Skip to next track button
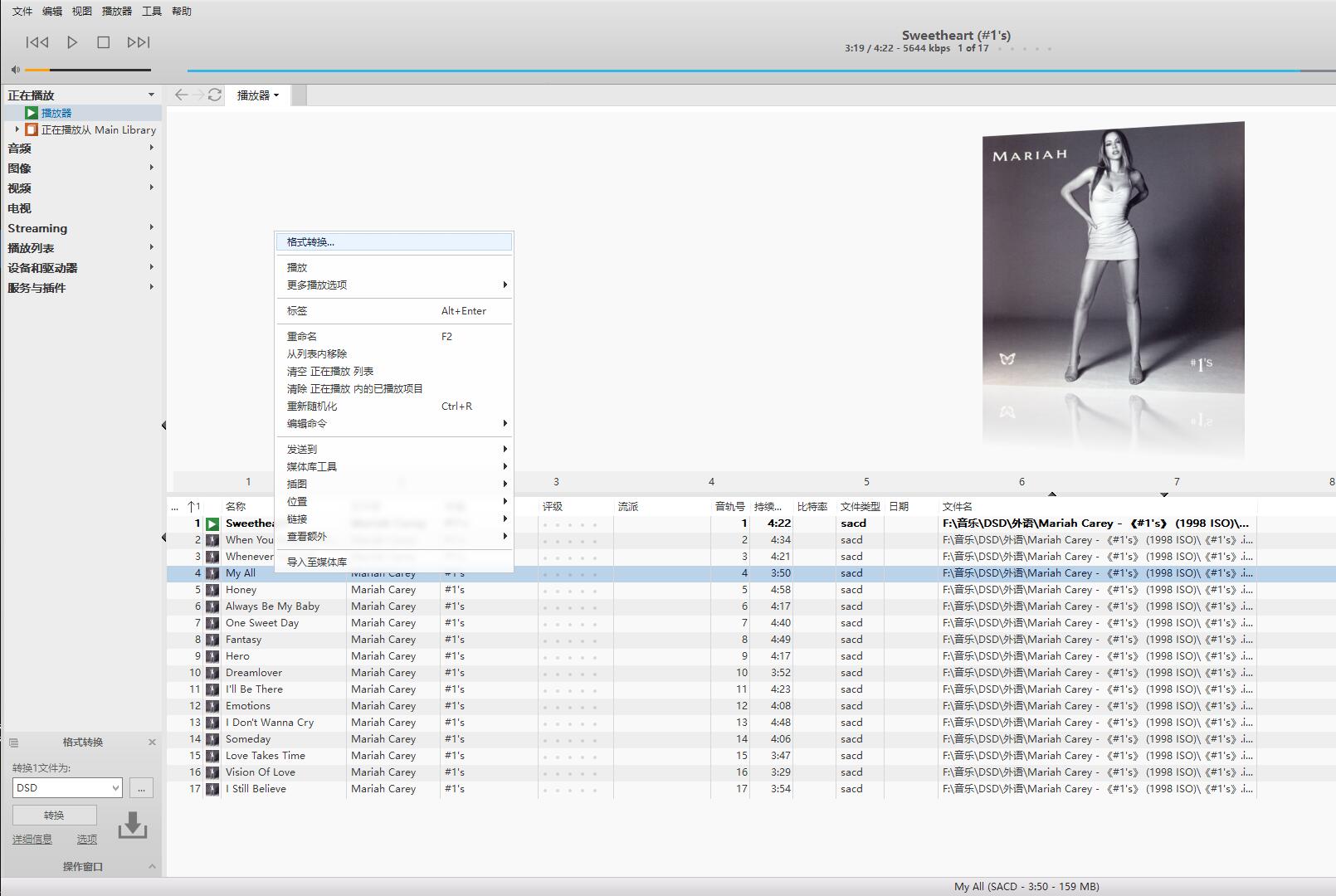The image size is (1336, 896). [139, 42]
